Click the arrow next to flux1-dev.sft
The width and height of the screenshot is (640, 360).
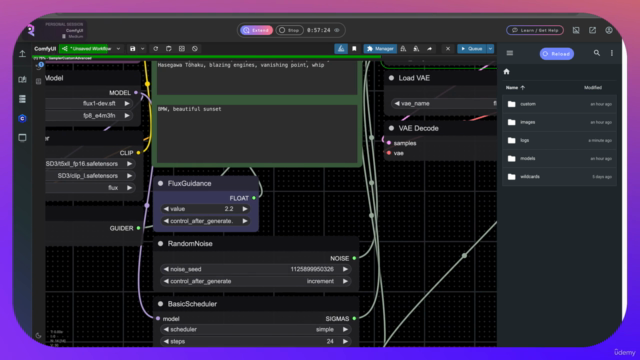pyautogui.click(x=127, y=103)
